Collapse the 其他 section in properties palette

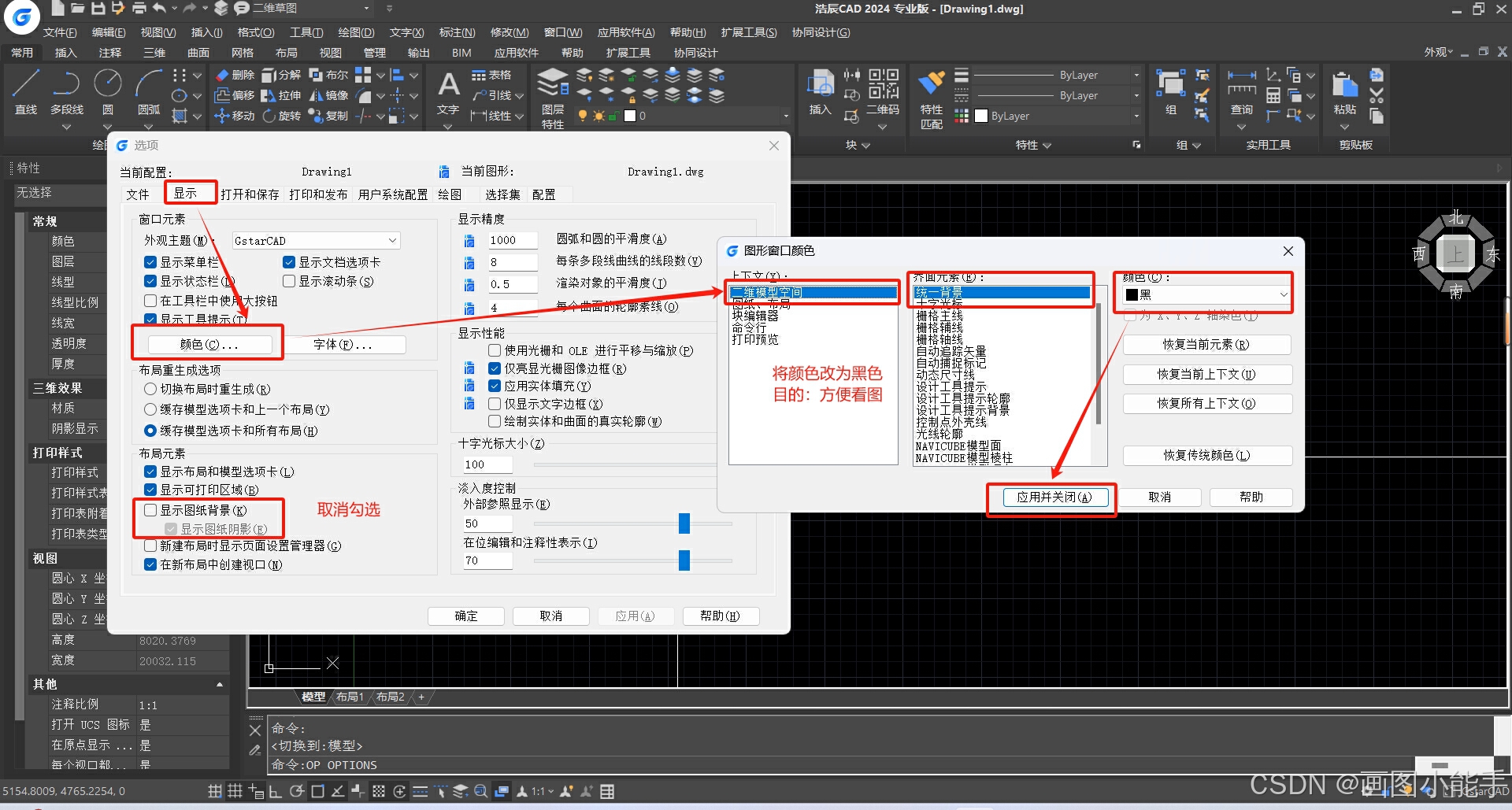coord(220,685)
